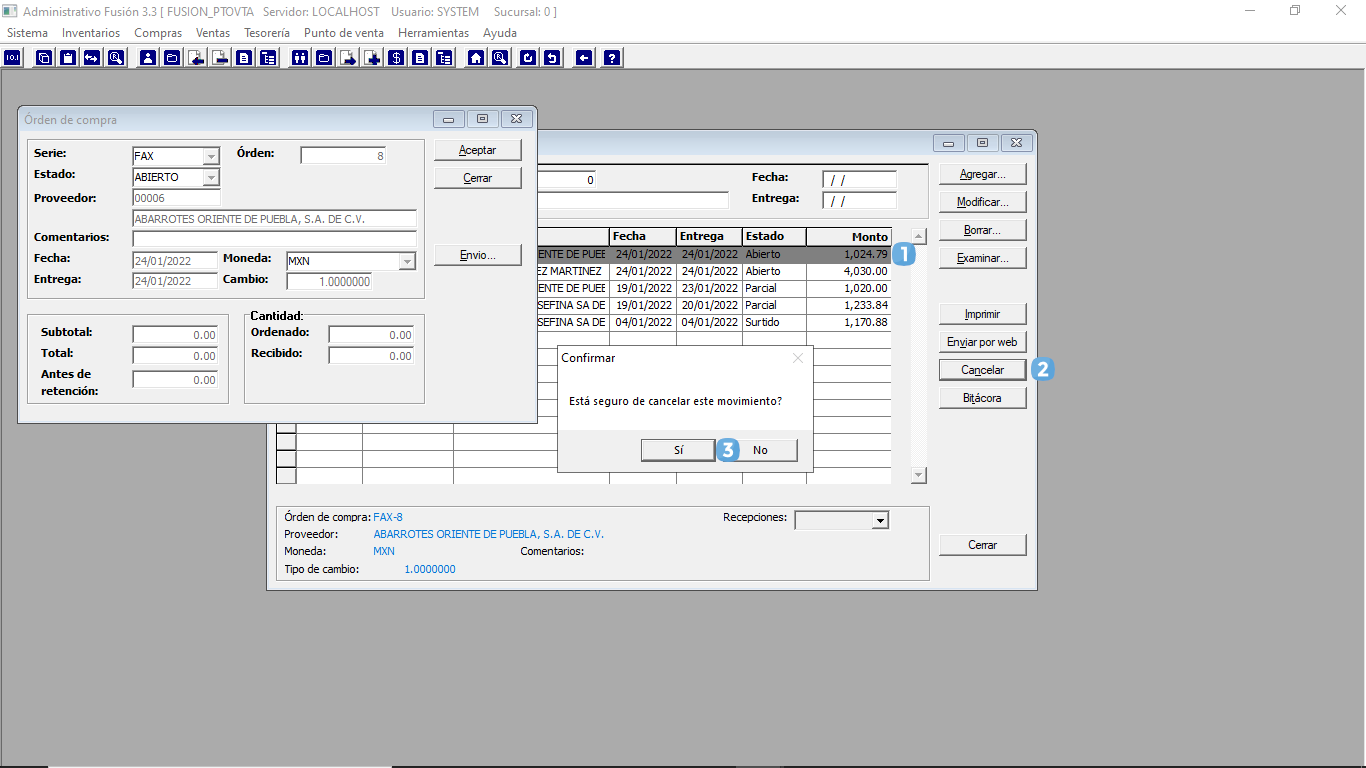Screen dimensions: 1366x768
Task: Click the home toolbar icon
Action: pyautogui.click(x=476, y=58)
